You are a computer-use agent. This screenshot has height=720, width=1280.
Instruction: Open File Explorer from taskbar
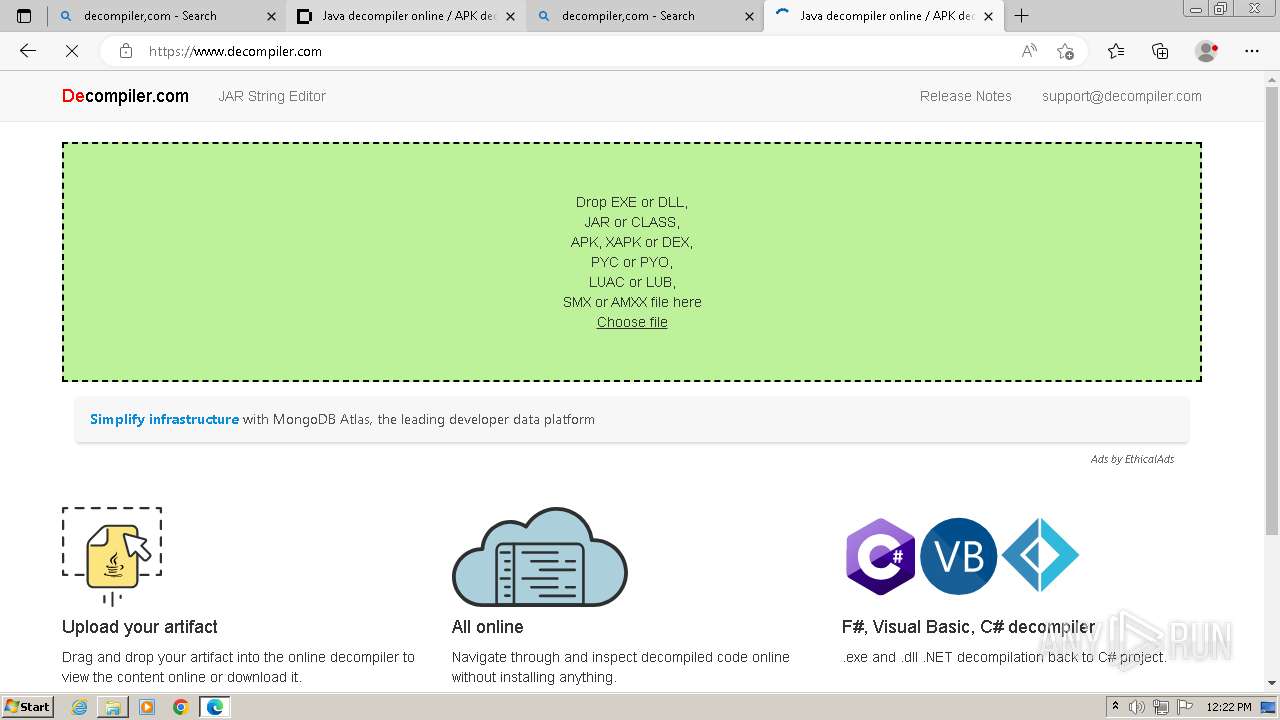pos(113,707)
